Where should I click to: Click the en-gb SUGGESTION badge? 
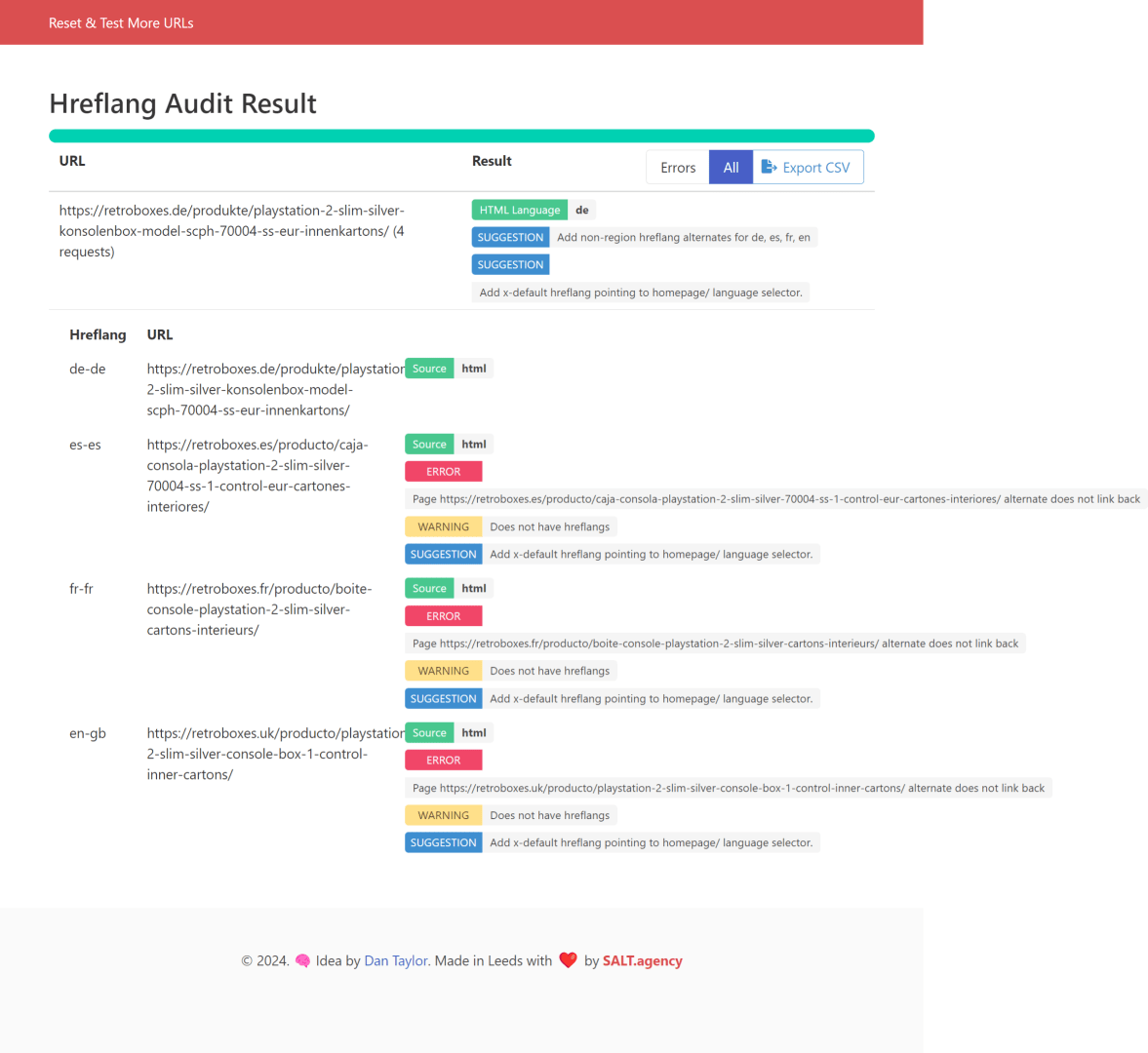coord(443,843)
